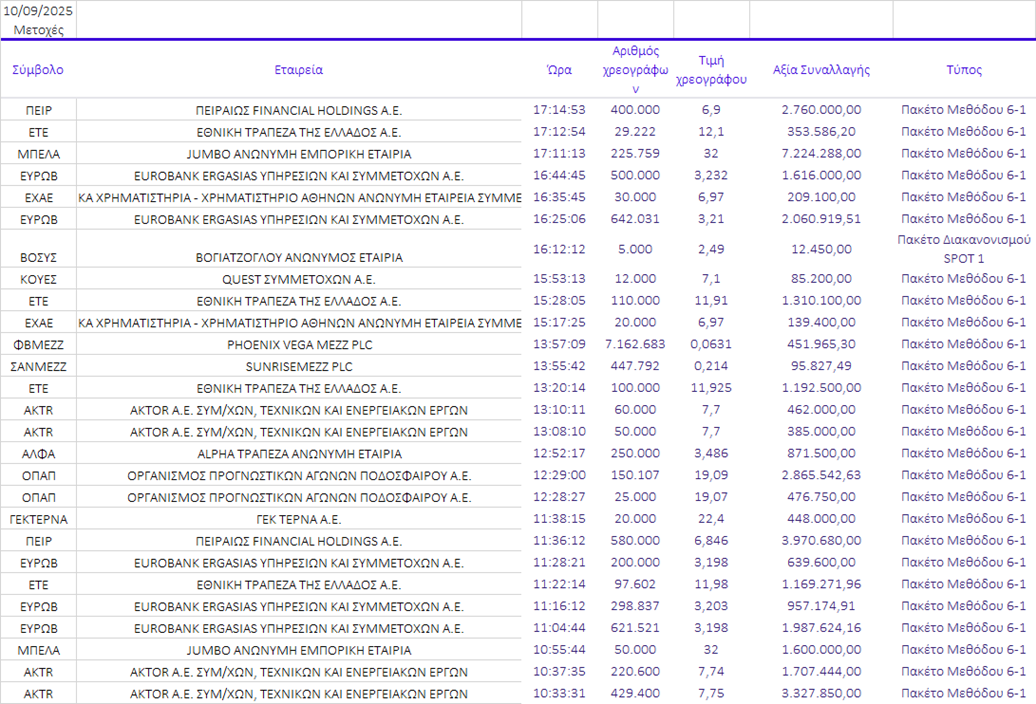The image size is (1036, 704).
Task: Select the Πακέτο Διακανονισμού SPOT 1 cell
Action: click(964, 248)
